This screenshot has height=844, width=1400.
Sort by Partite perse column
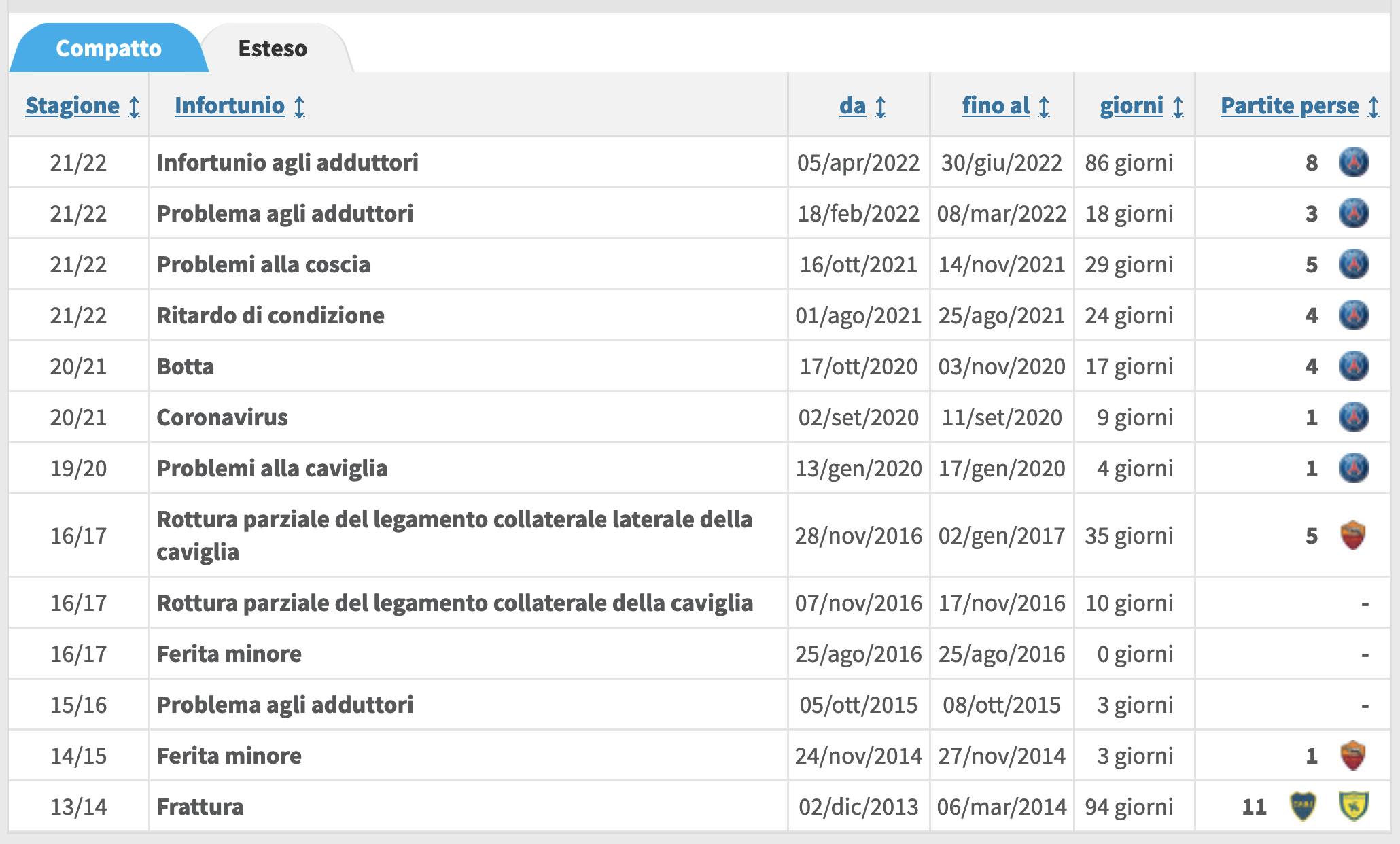click(1290, 106)
